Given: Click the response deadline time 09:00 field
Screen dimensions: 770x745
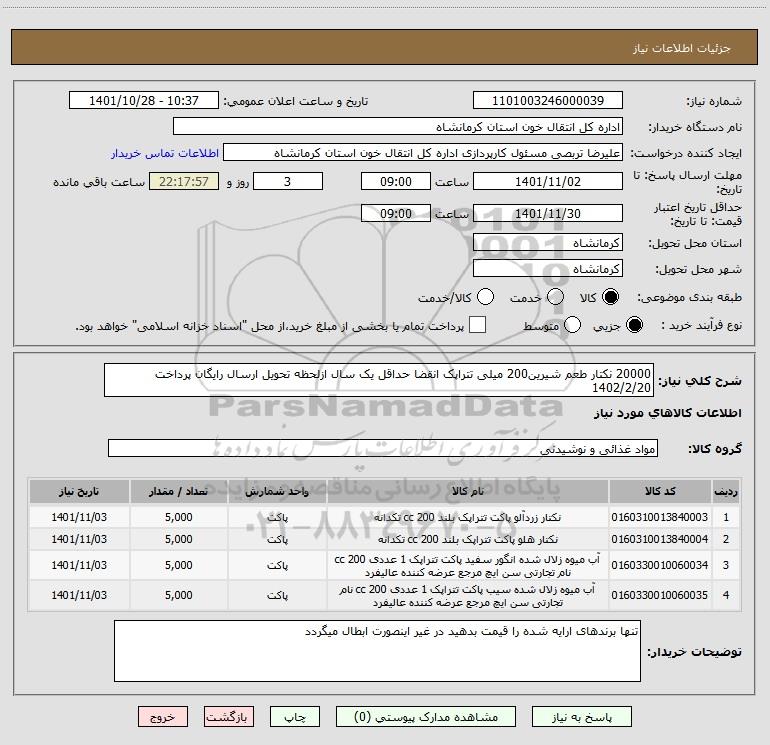Looking at the screenshot, I should [396, 181].
